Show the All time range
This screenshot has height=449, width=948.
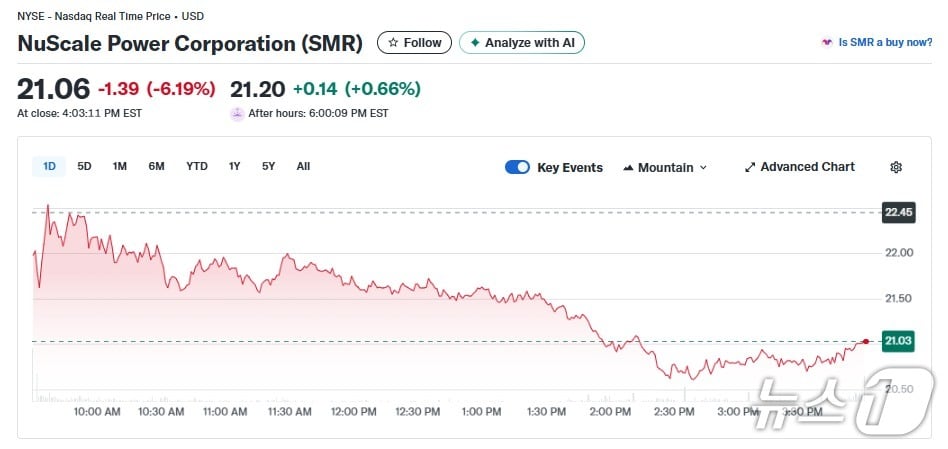[303, 166]
